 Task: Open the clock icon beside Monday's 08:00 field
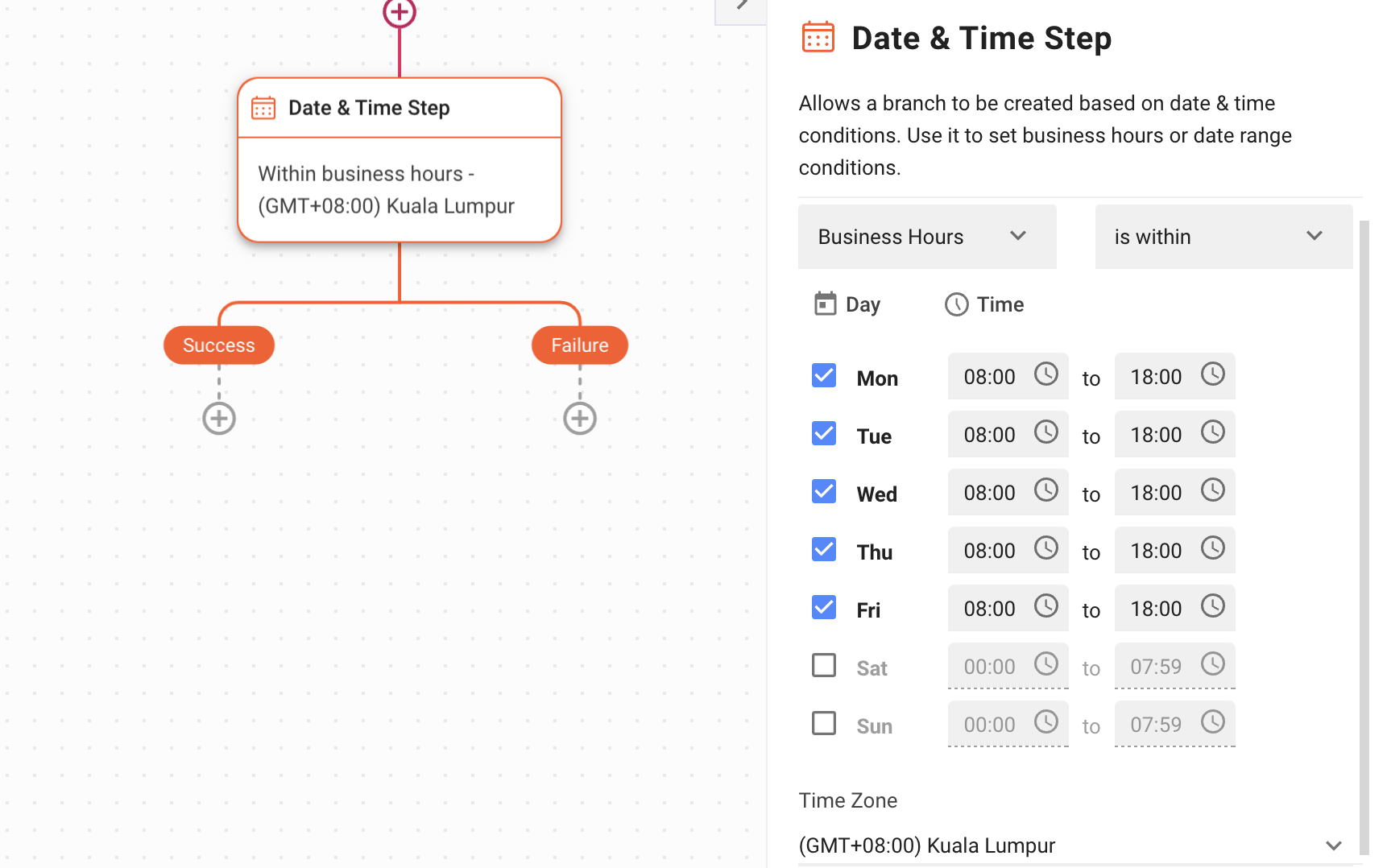click(x=1047, y=375)
